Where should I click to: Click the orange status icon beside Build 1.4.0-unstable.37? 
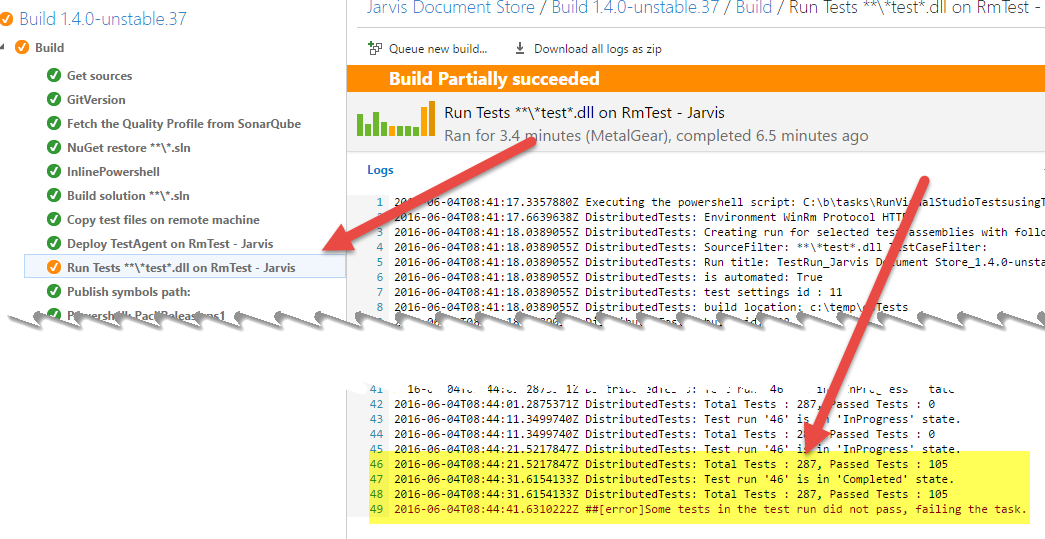6,19
